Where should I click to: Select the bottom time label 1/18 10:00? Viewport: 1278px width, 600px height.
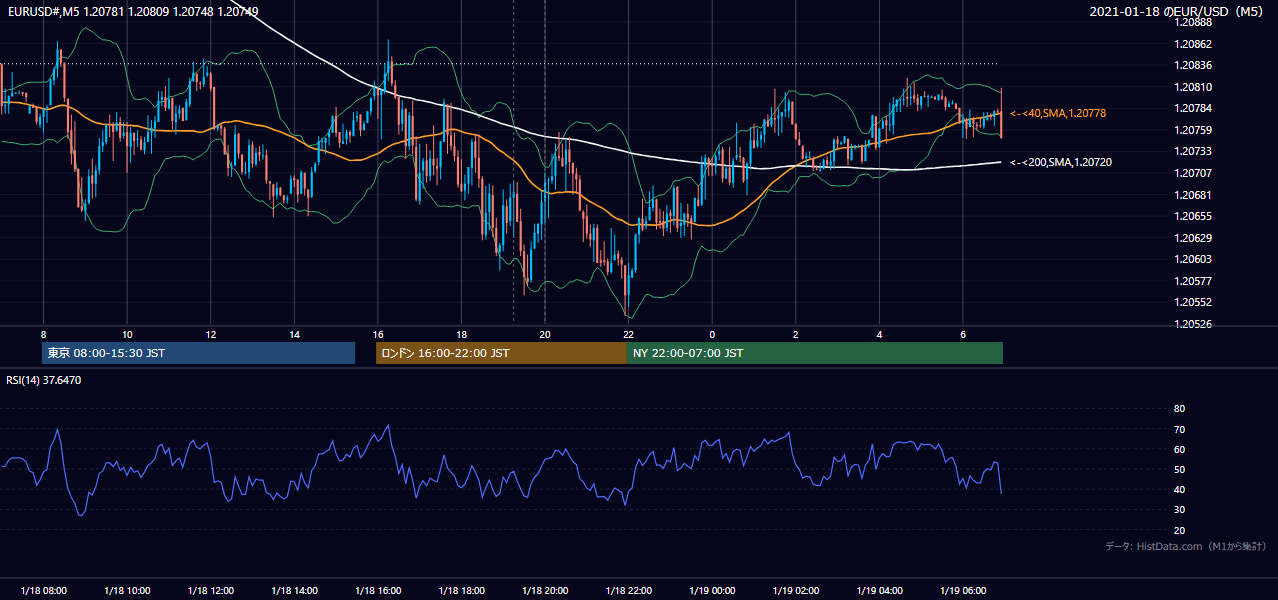pyautogui.click(x=127, y=591)
